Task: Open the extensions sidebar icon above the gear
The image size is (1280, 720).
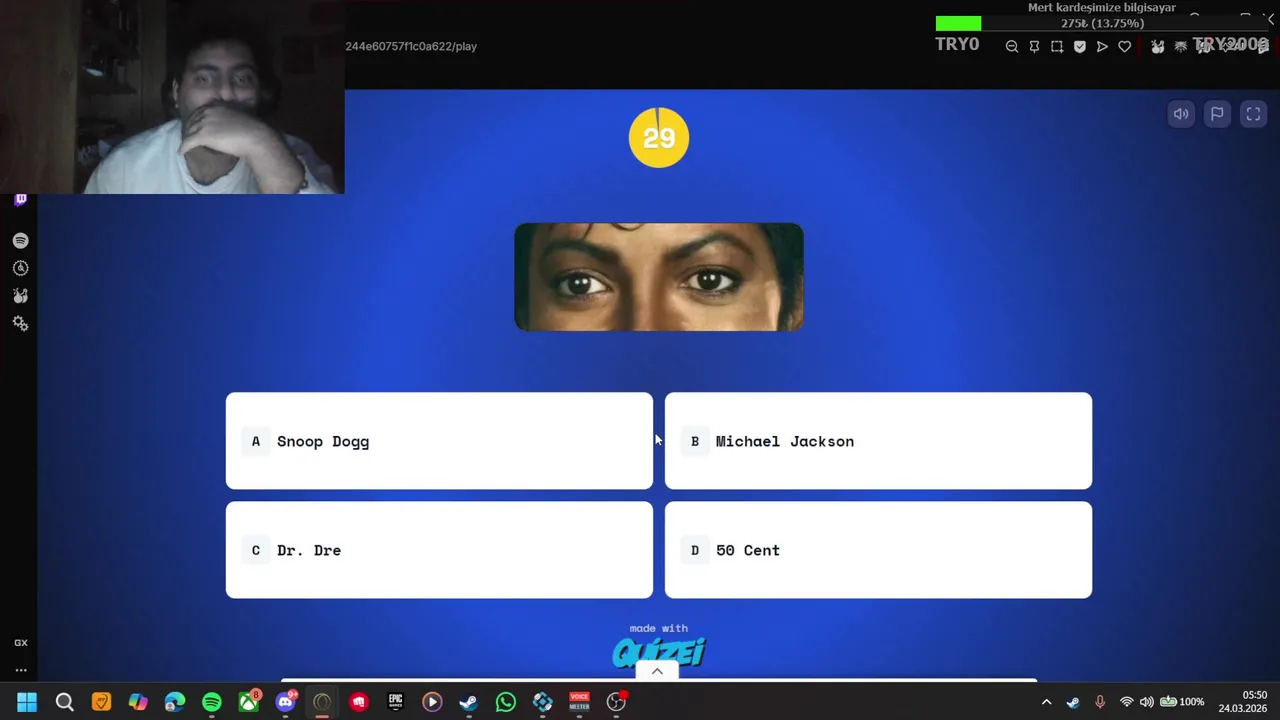Action: point(20,296)
